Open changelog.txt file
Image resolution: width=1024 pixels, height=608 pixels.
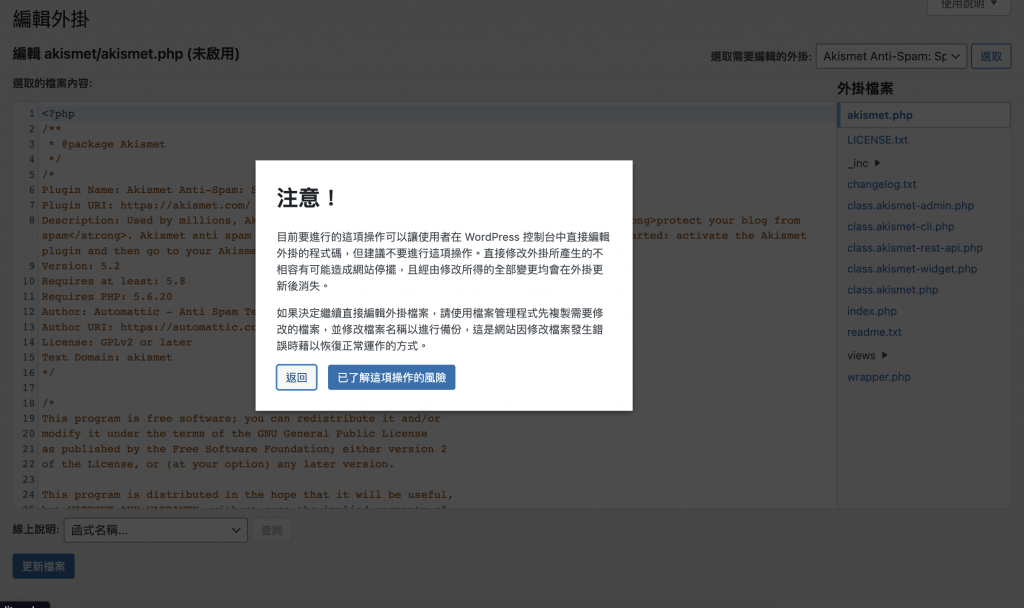click(882, 184)
